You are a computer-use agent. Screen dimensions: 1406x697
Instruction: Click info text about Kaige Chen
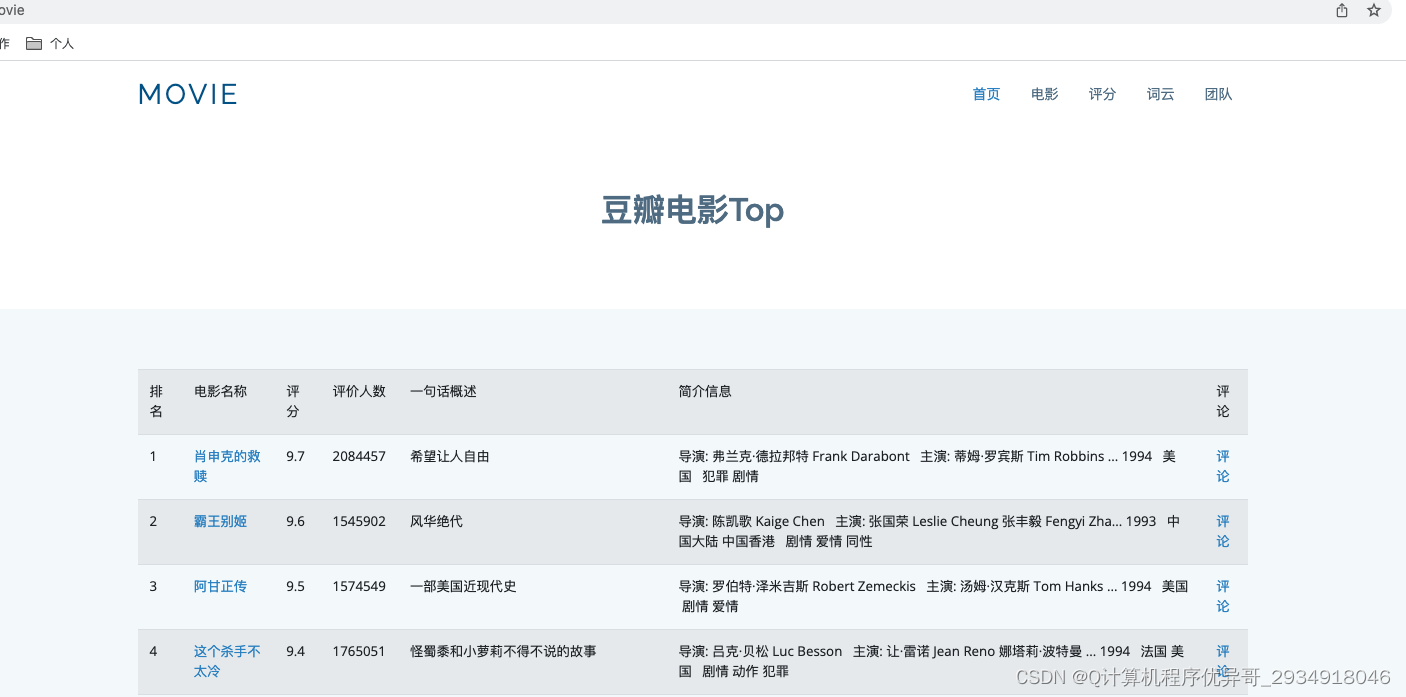[930, 531]
